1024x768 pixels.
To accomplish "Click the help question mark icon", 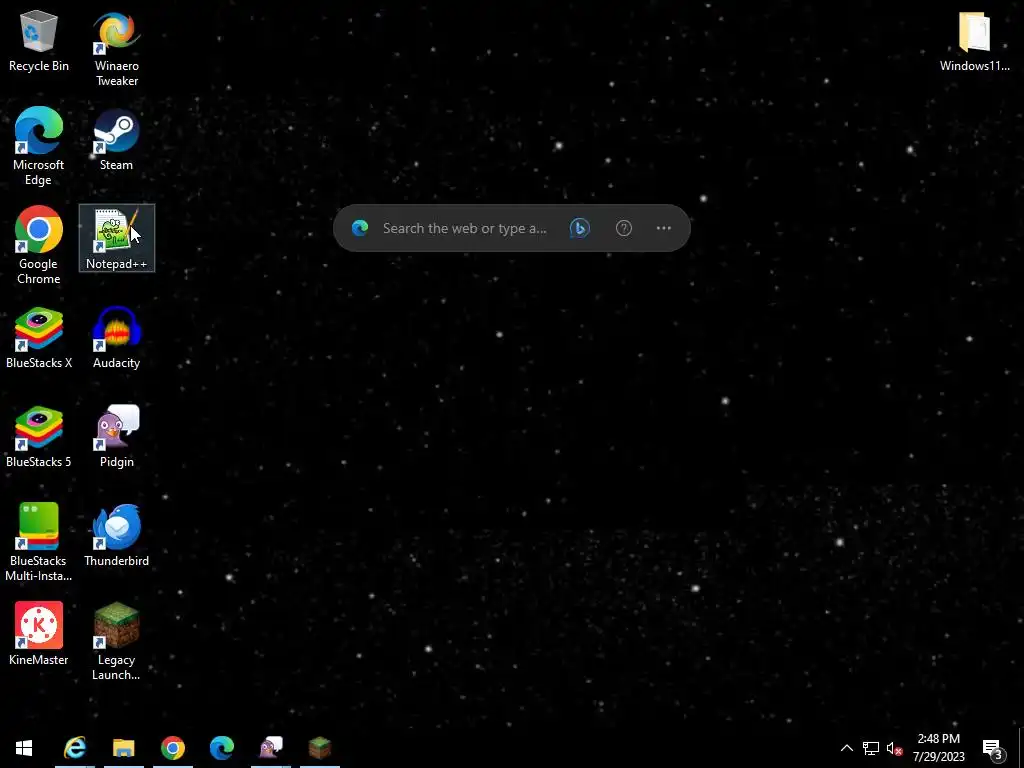I will pos(624,228).
